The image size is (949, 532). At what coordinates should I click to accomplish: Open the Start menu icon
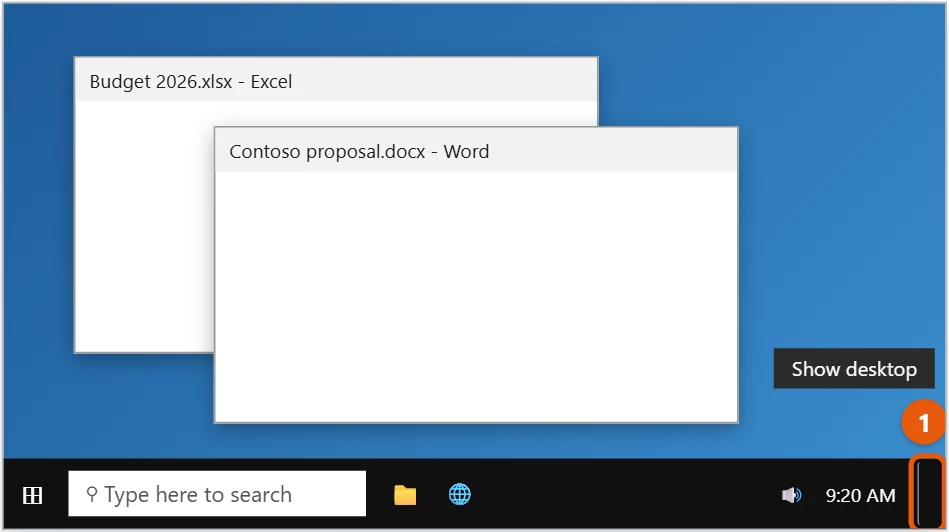(32, 495)
